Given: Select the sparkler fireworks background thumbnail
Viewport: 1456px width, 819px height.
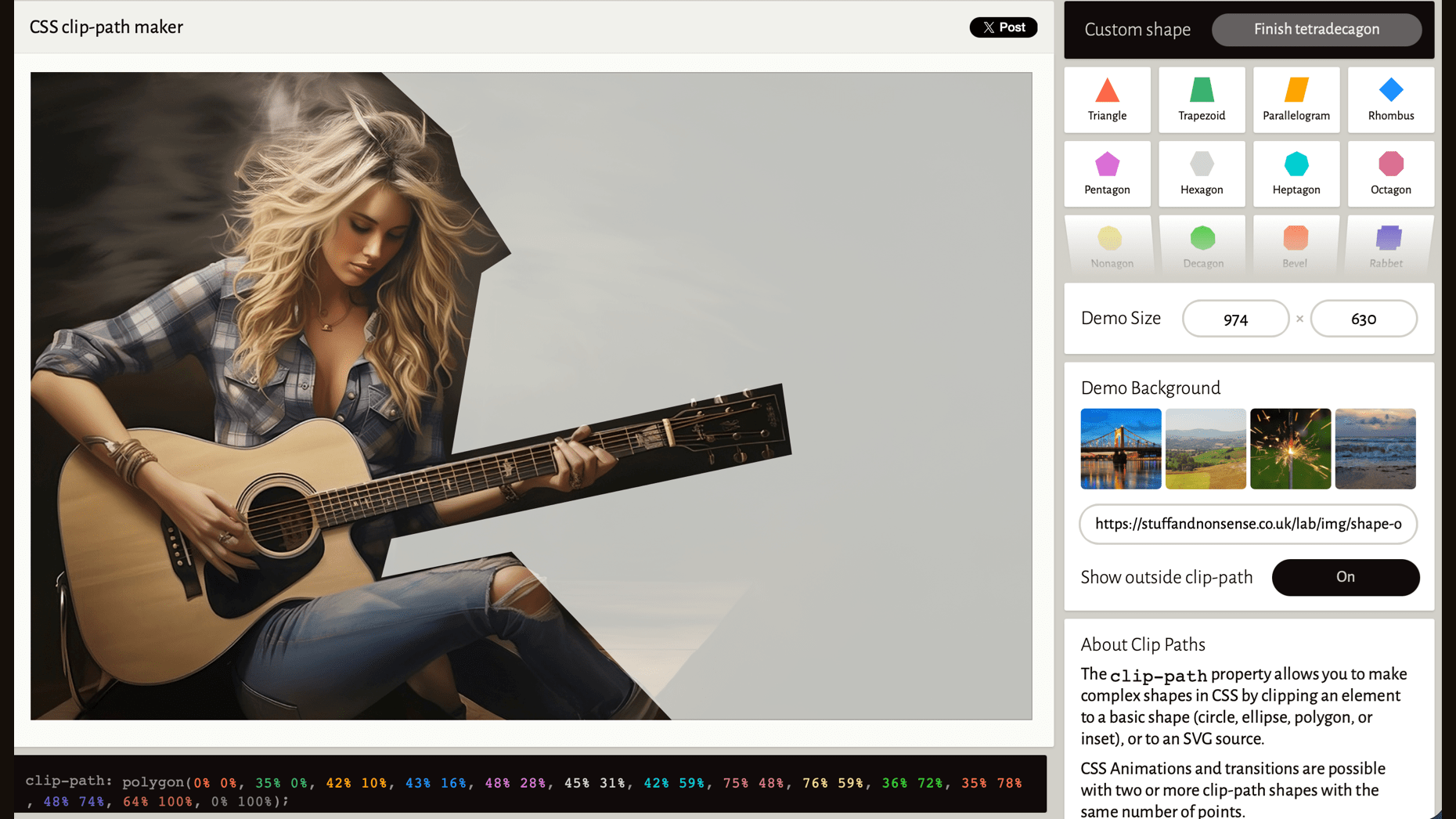Looking at the screenshot, I should tap(1290, 449).
